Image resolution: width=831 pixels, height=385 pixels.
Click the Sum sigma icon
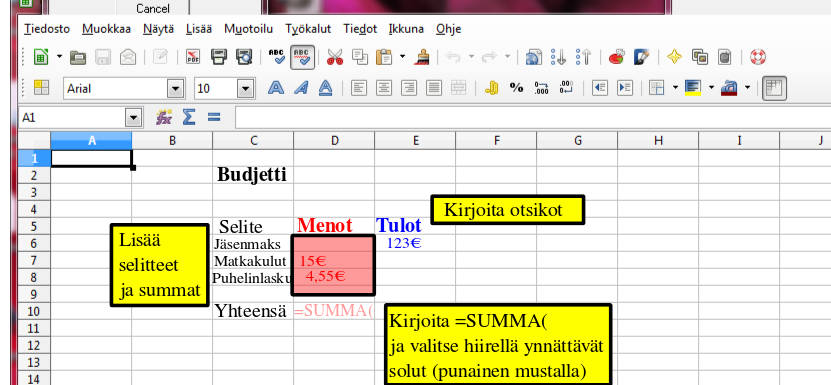click(x=189, y=117)
